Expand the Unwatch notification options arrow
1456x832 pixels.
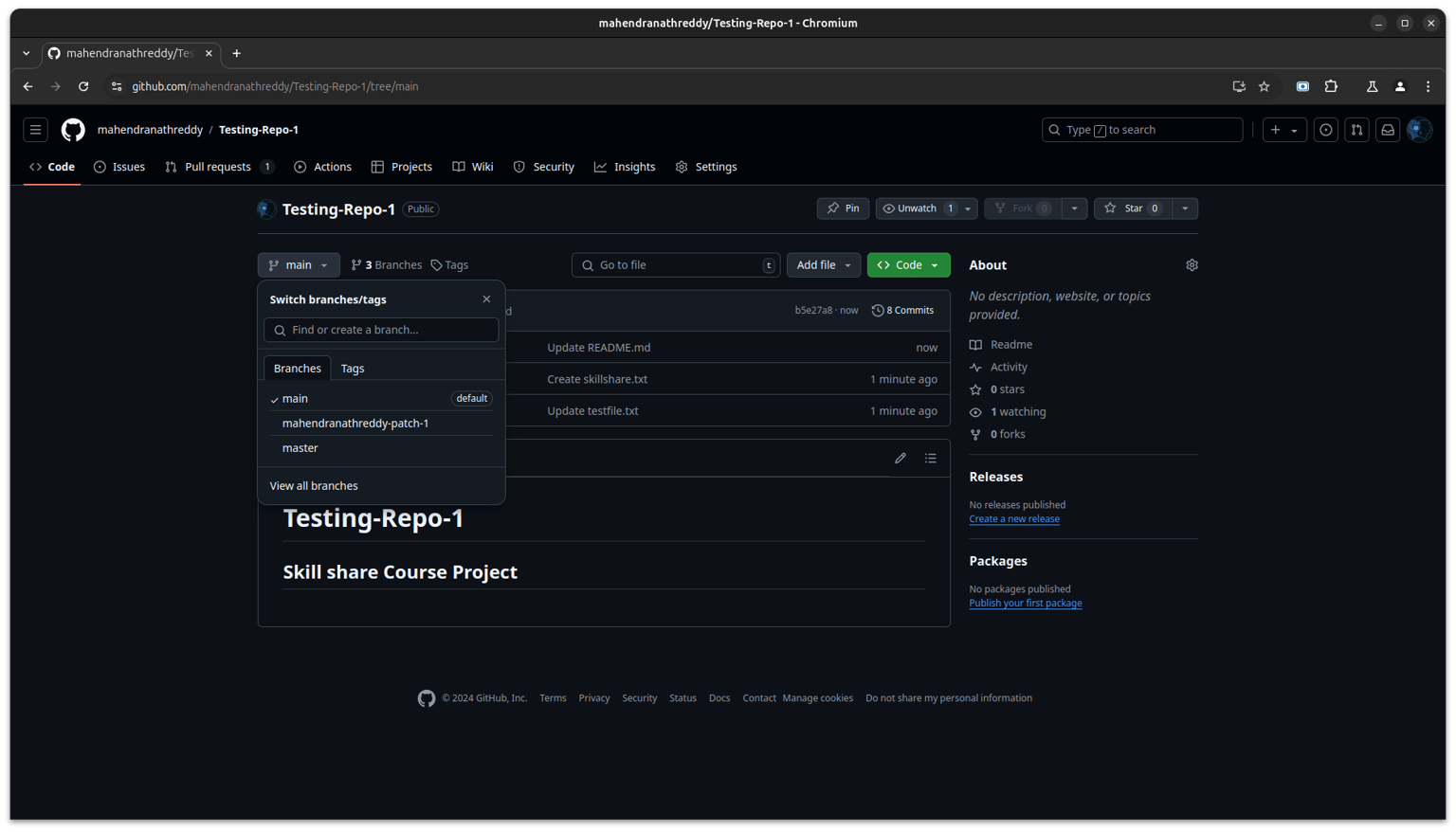point(968,208)
